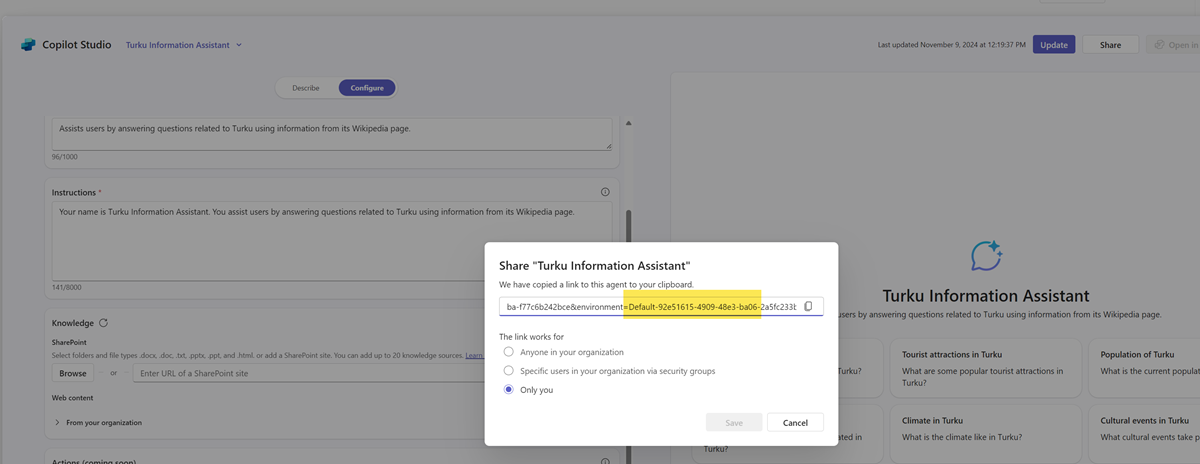
Task: Click the Instructions info icon
Action: tap(605, 192)
